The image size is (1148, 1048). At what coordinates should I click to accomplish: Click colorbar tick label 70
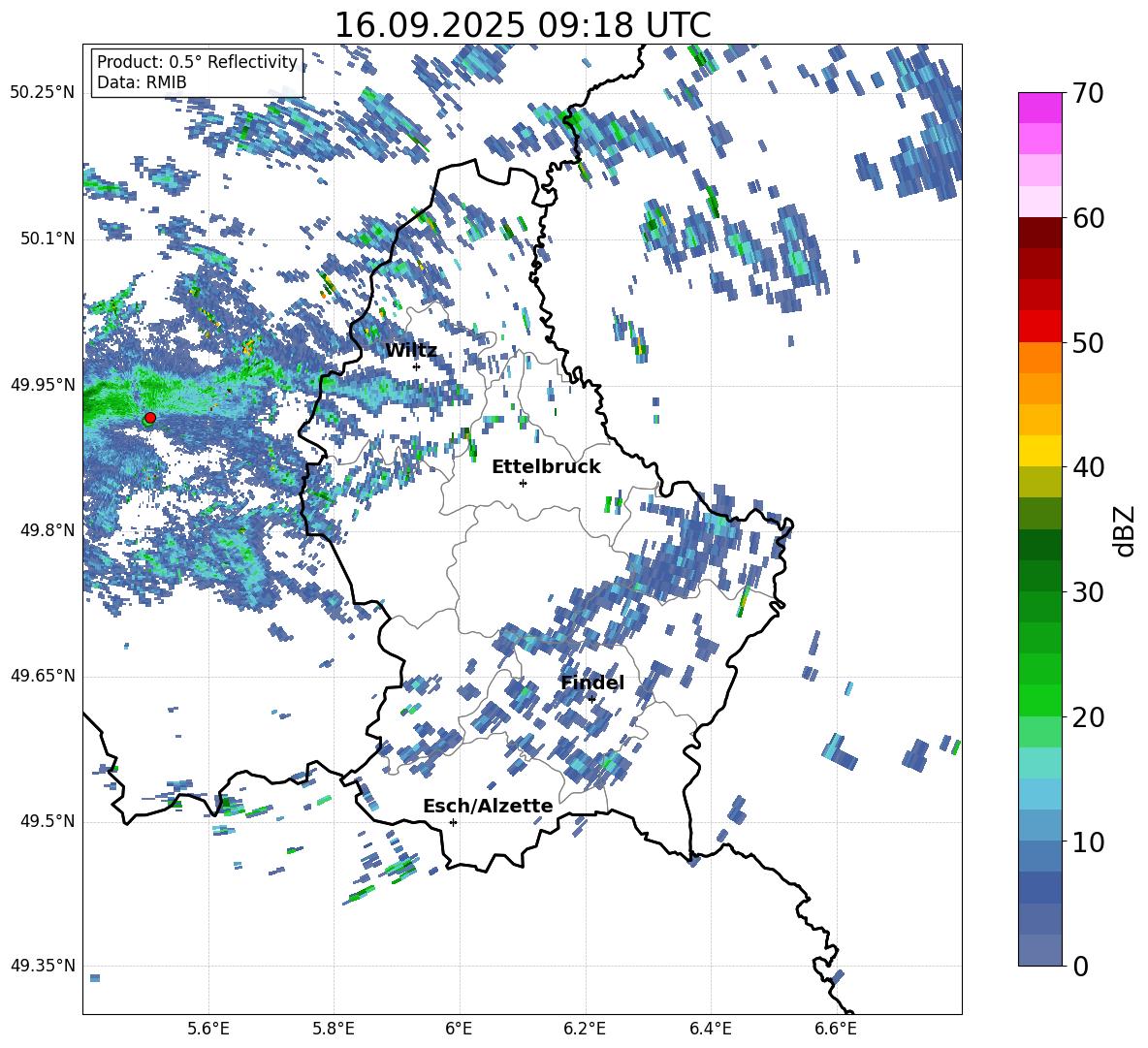pyautogui.click(x=1087, y=94)
